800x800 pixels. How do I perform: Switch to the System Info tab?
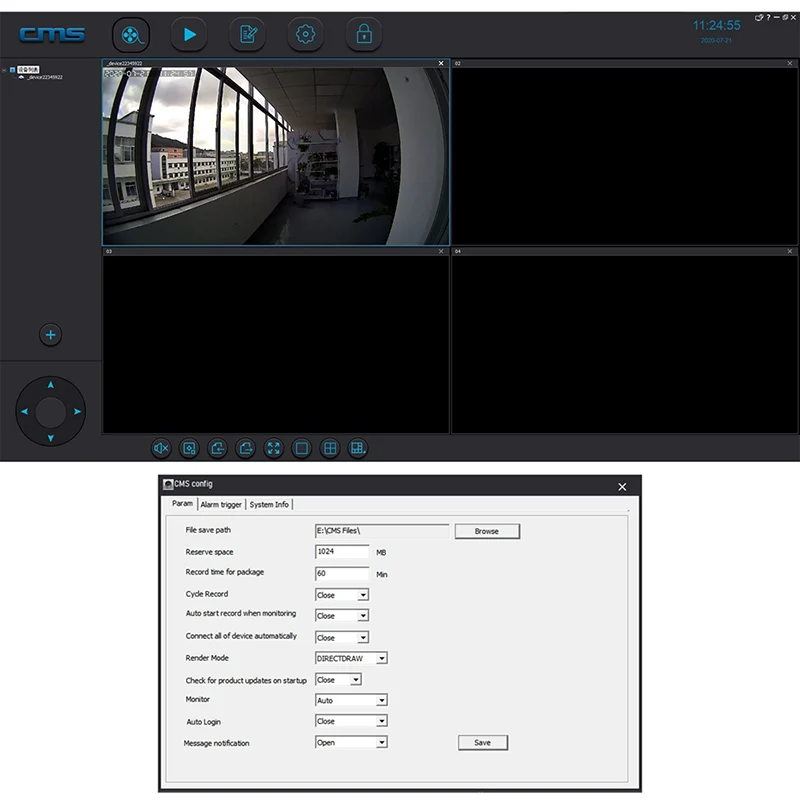pyautogui.click(x=269, y=505)
